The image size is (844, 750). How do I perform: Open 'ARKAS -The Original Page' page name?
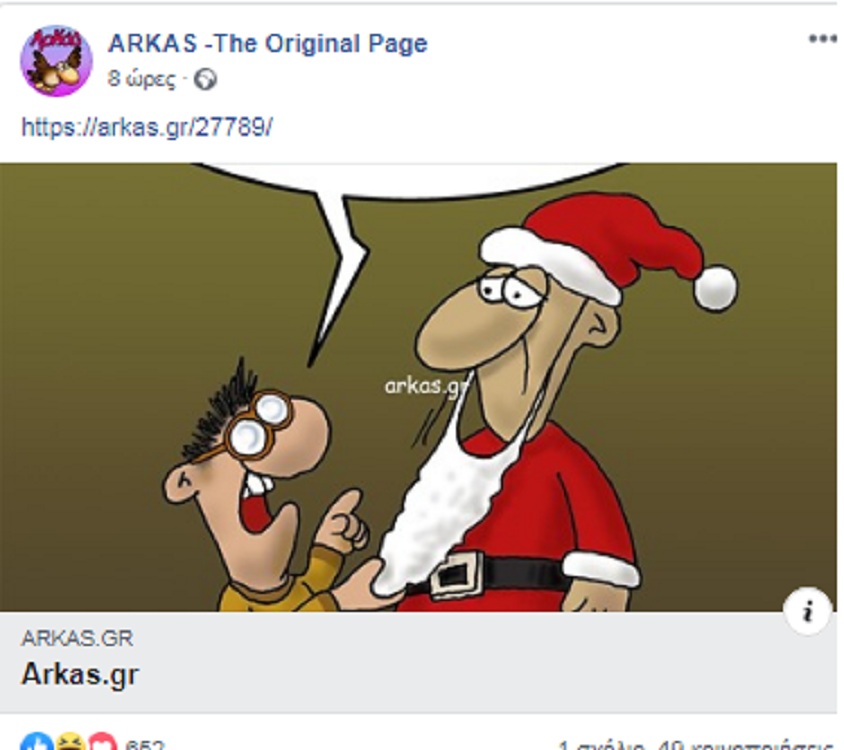(268, 44)
